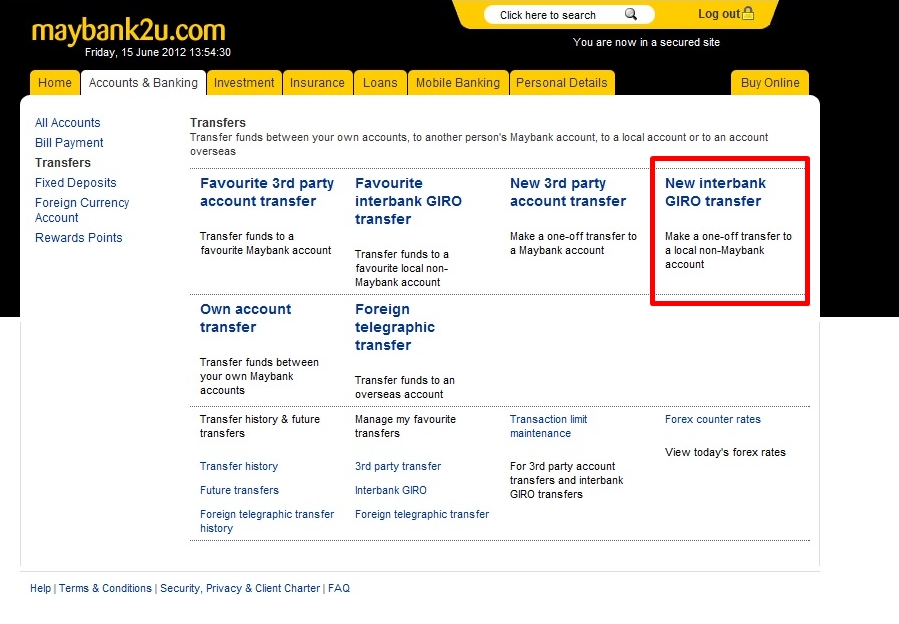This screenshot has width=899, height=624.
Task: Click 'For 3rd party account transfers' description
Action: (566, 480)
